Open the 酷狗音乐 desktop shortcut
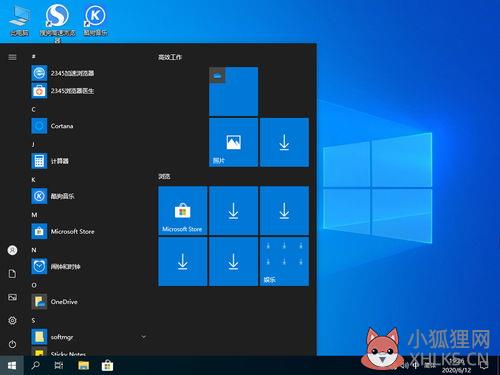This screenshot has height=375, width=500. 95,21
